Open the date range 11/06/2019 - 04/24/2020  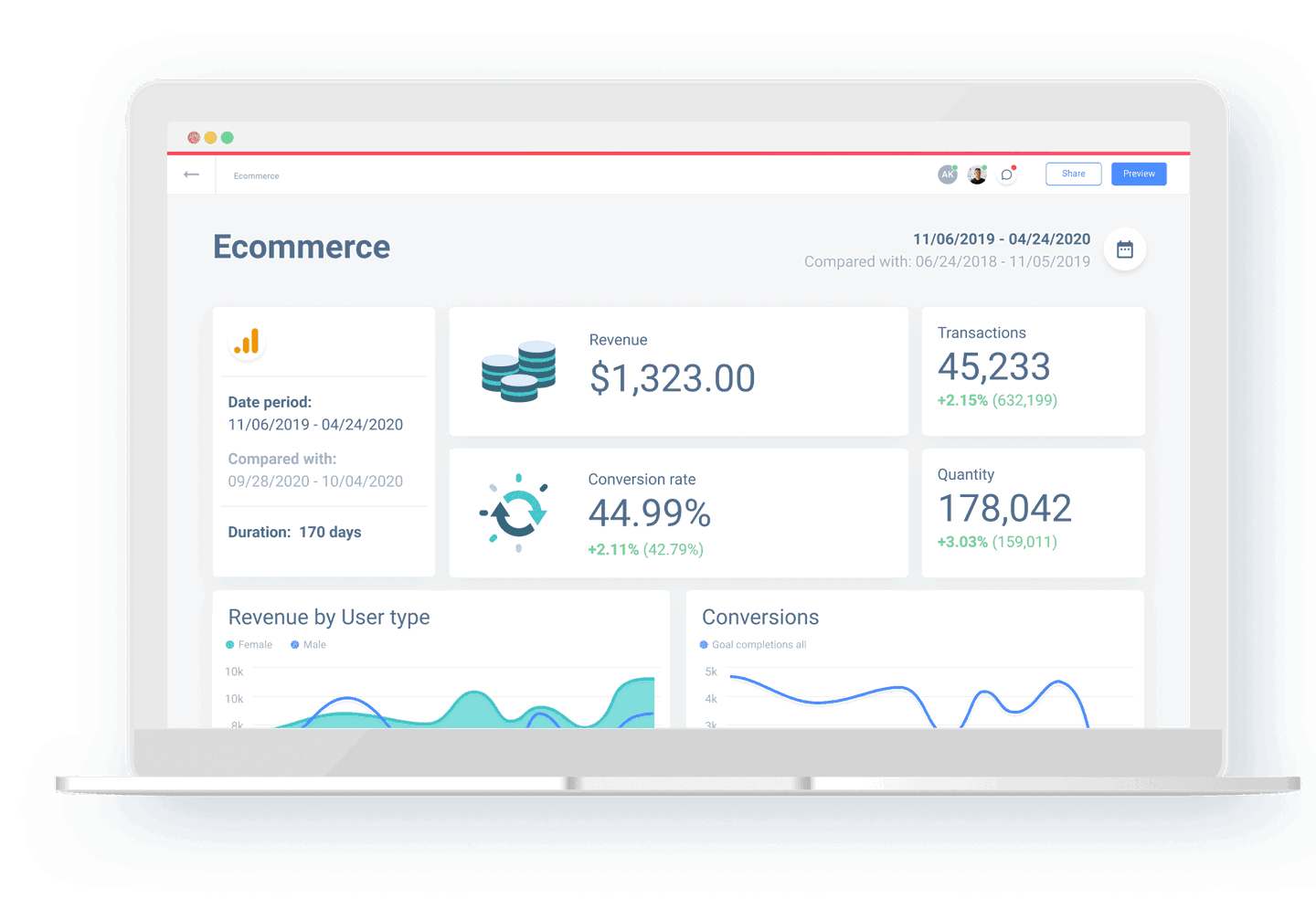click(1002, 238)
